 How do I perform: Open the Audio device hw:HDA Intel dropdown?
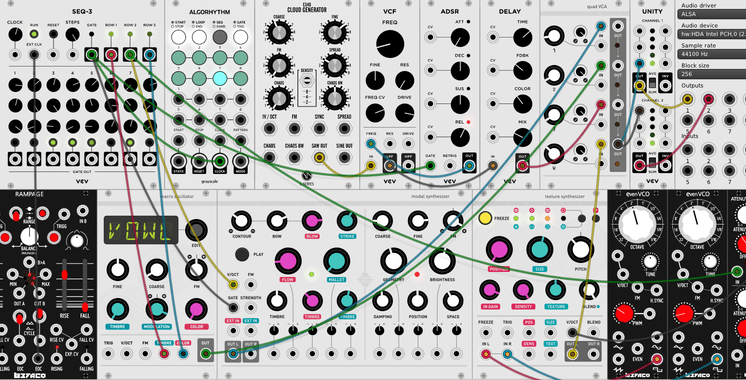click(x=712, y=34)
